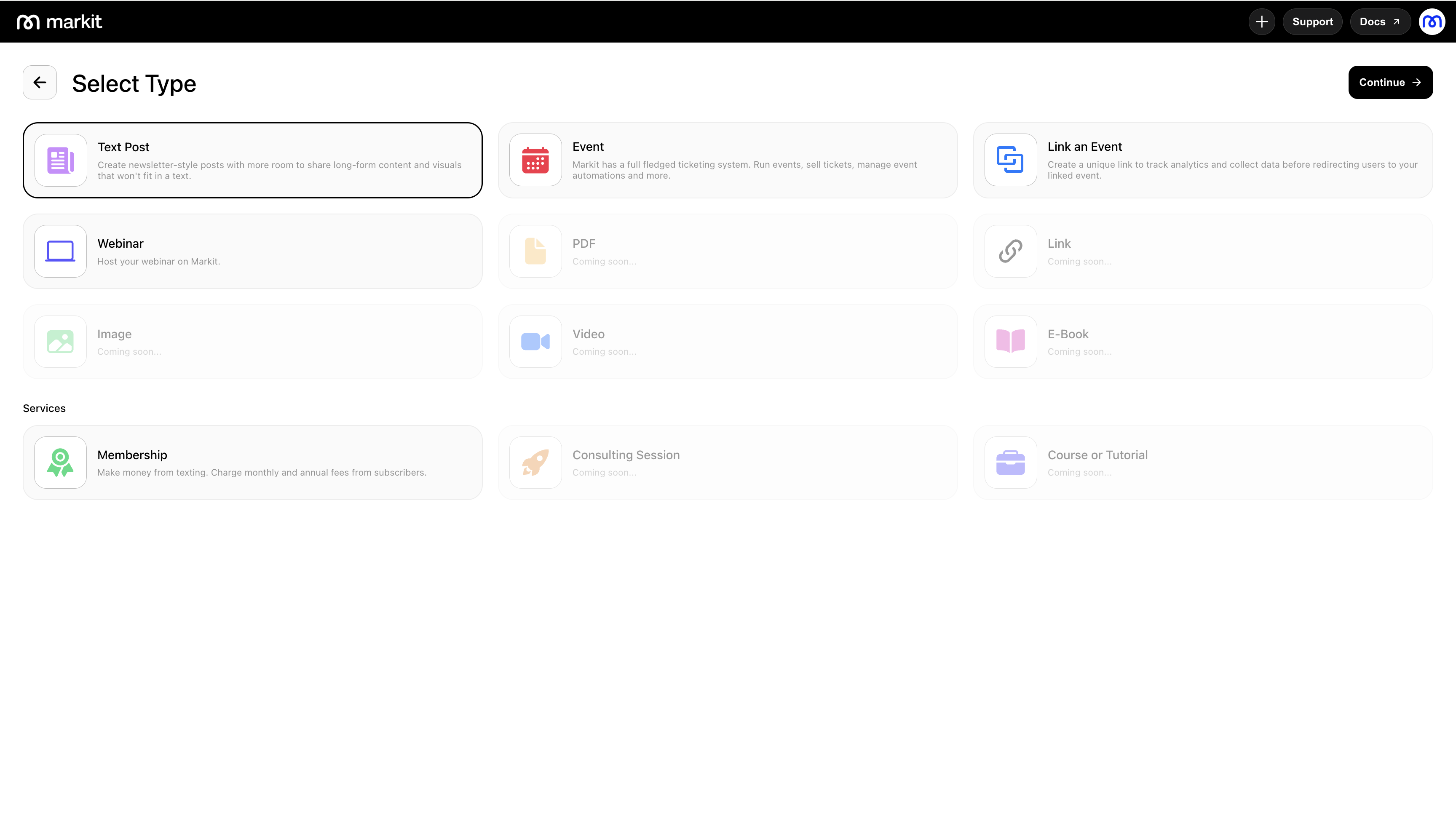
Task: Open the Support page
Action: coord(1312,21)
